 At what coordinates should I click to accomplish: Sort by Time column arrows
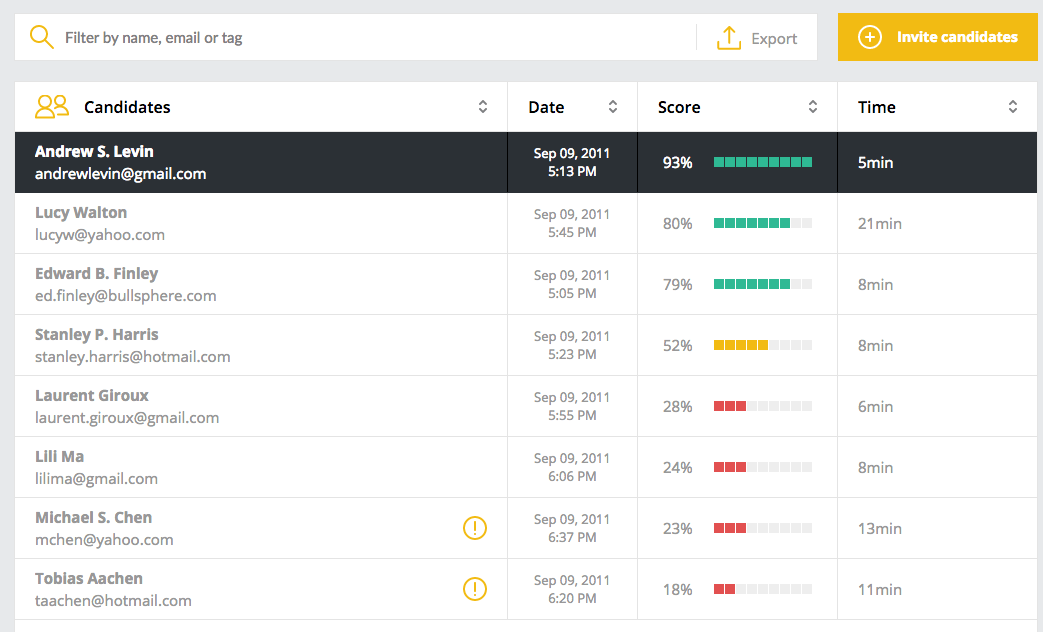pos(1012,106)
